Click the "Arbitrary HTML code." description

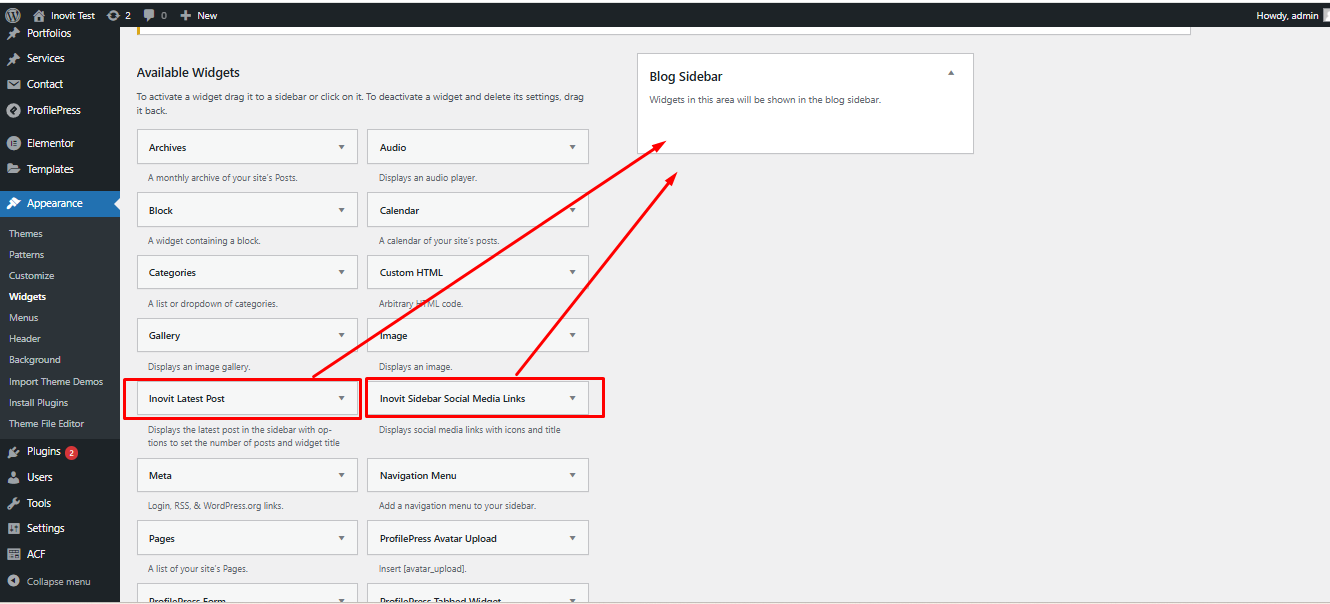point(421,304)
